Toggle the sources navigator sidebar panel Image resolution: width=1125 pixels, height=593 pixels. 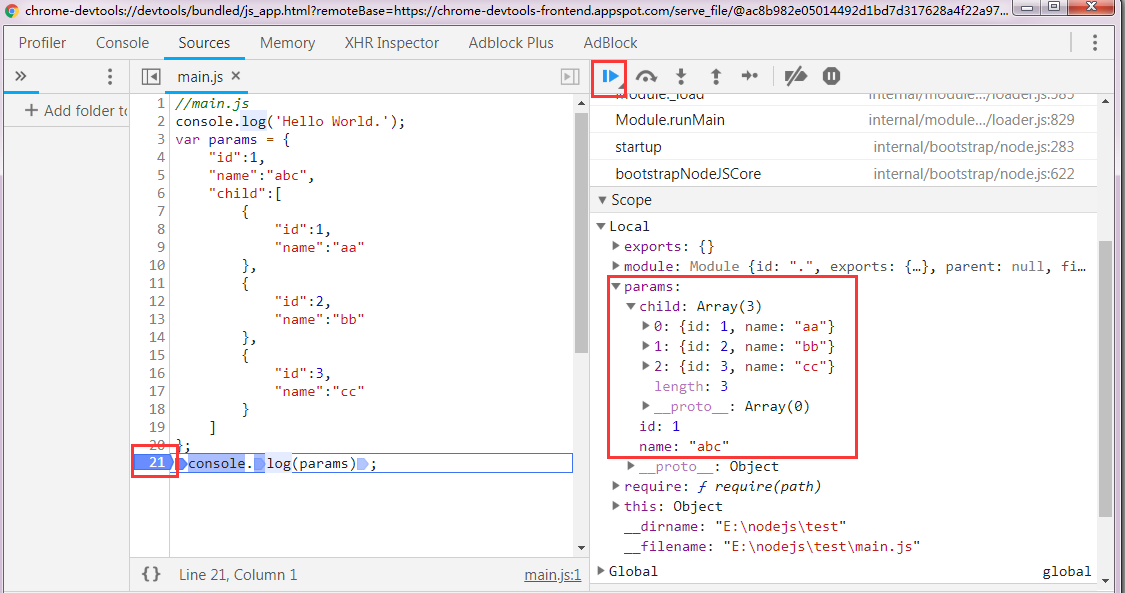pos(151,76)
